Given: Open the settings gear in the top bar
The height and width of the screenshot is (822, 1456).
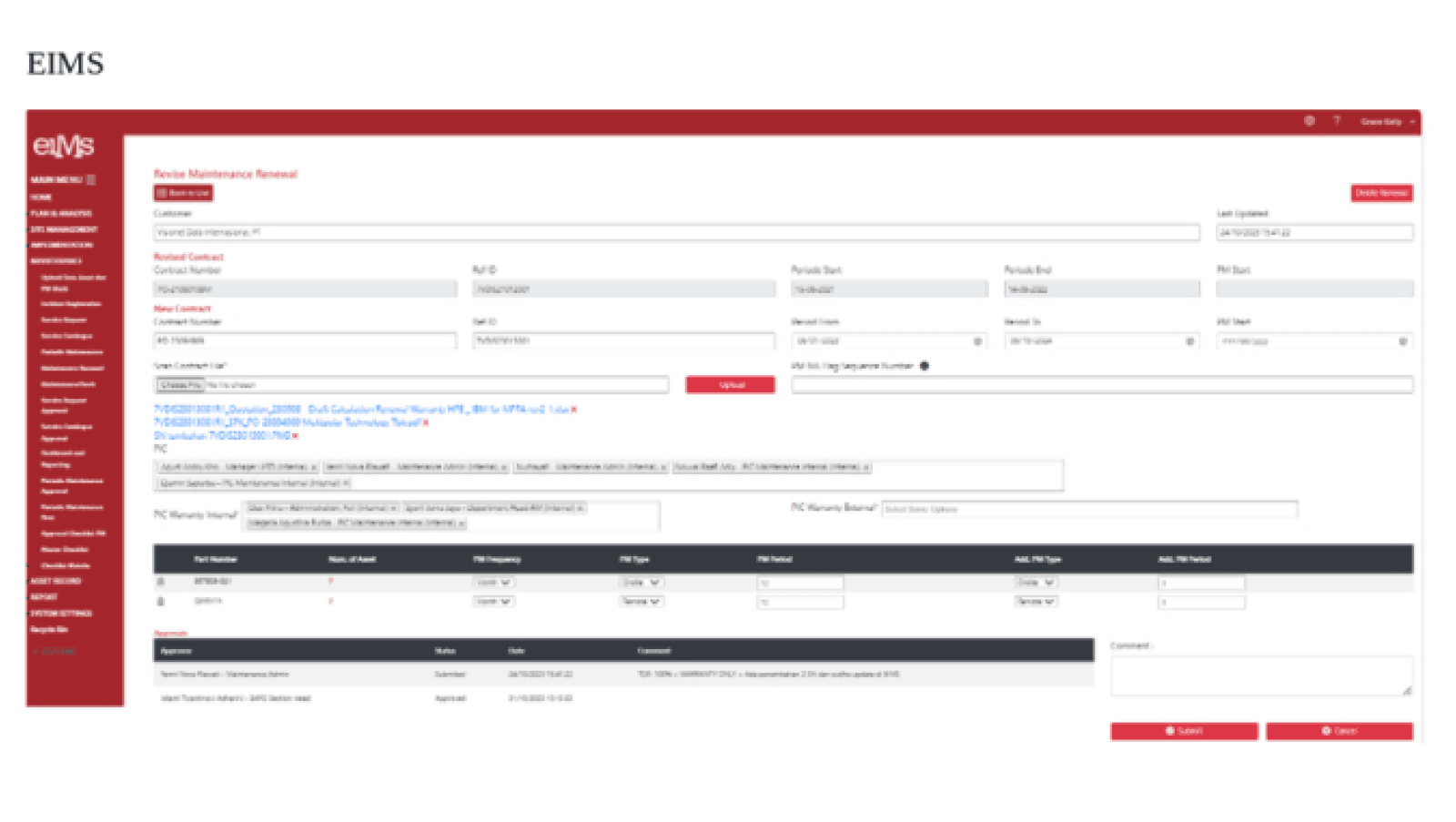Looking at the screenshot, I should (x=1310, y=121).
